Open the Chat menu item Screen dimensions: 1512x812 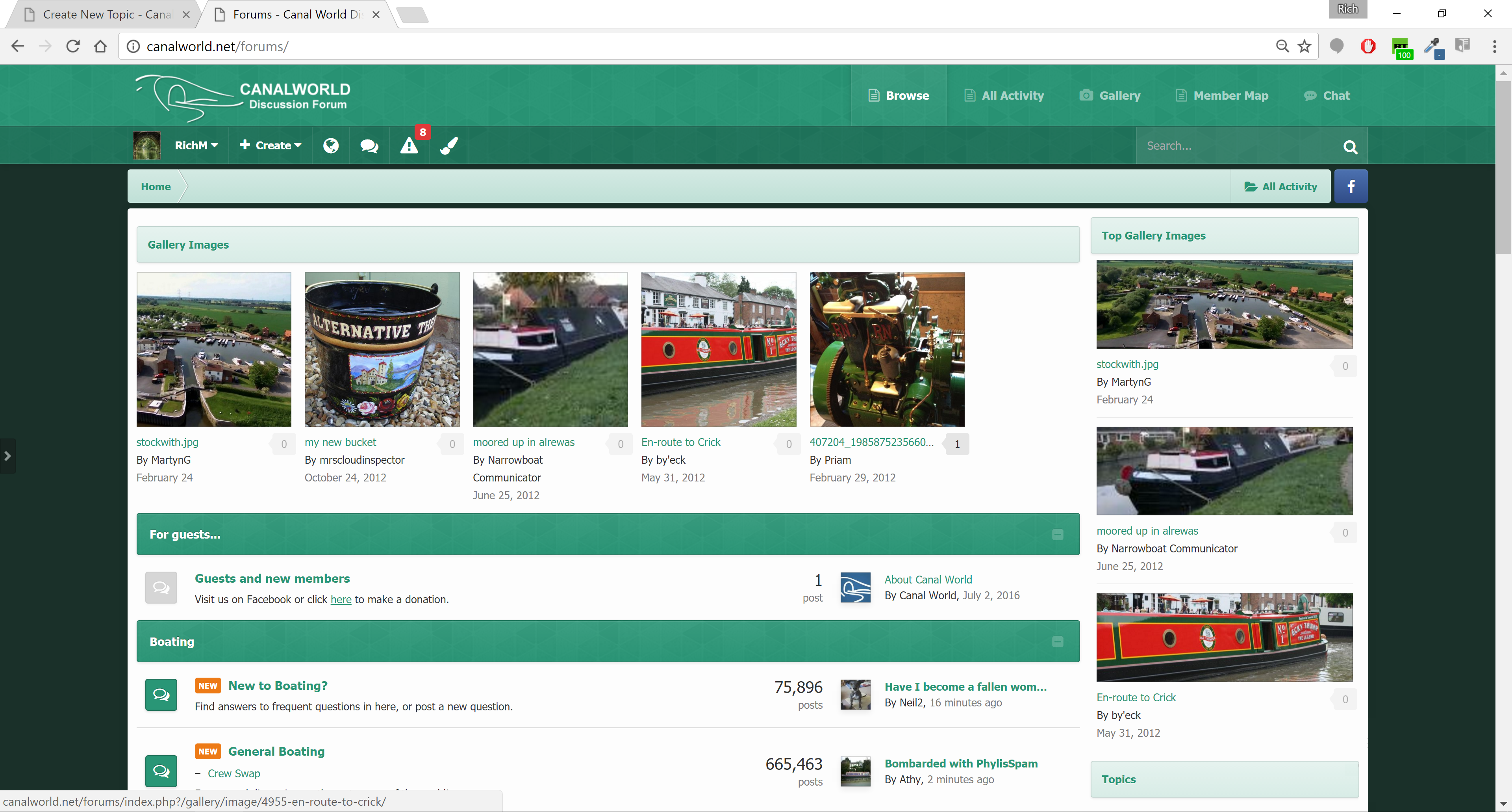1327,95
